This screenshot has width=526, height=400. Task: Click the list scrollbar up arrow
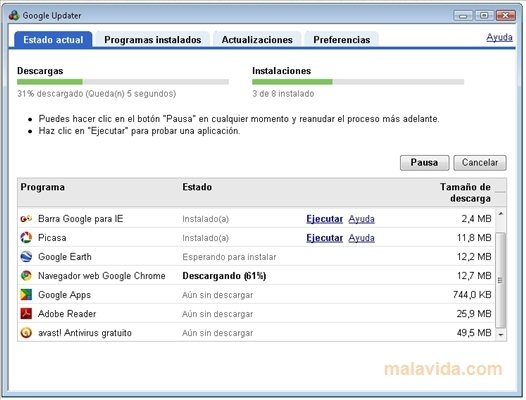[x=501, y=214]
